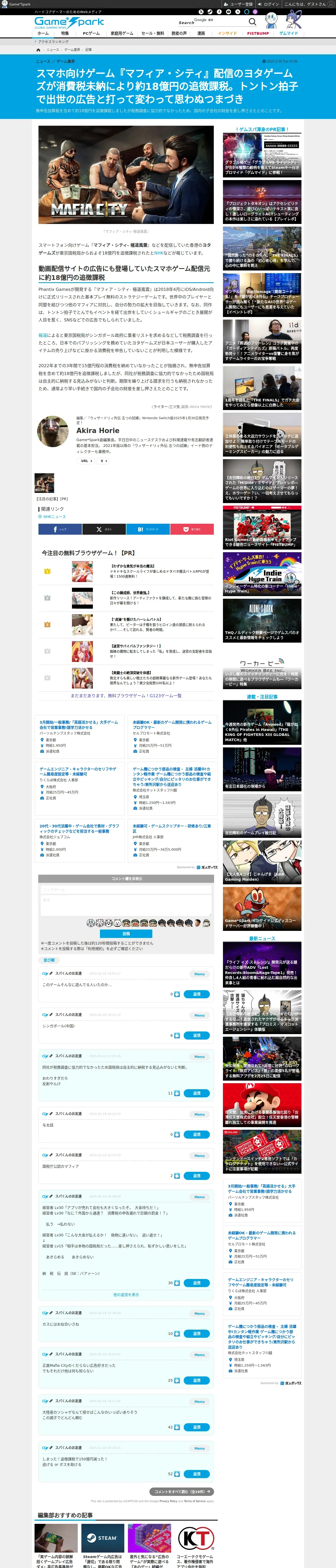336x1568 pixels.
Task: Open the アクセスランキング link below the navigation
Action: [x=53, y=42]
